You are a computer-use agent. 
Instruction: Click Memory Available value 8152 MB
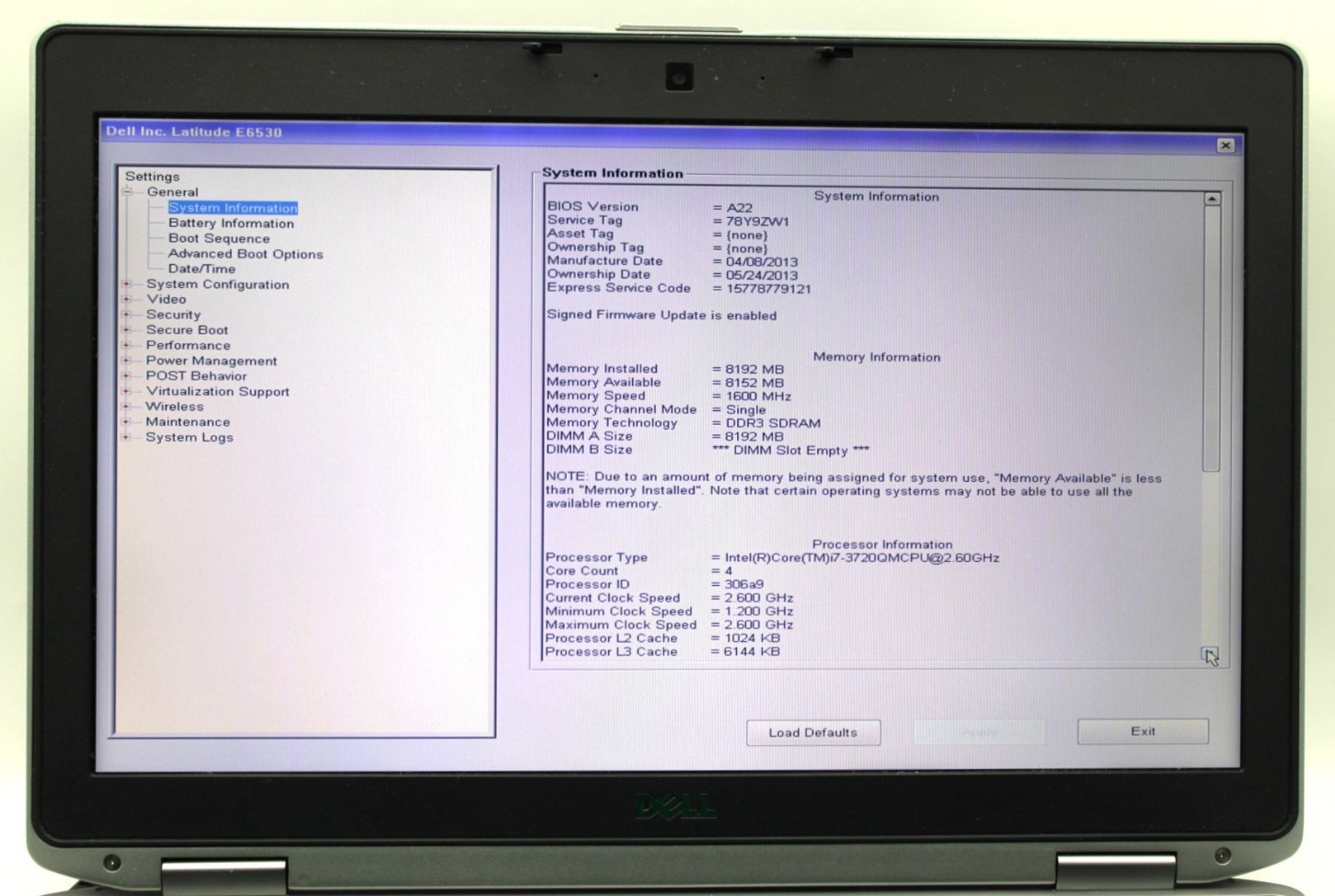(x=754, y=383)
